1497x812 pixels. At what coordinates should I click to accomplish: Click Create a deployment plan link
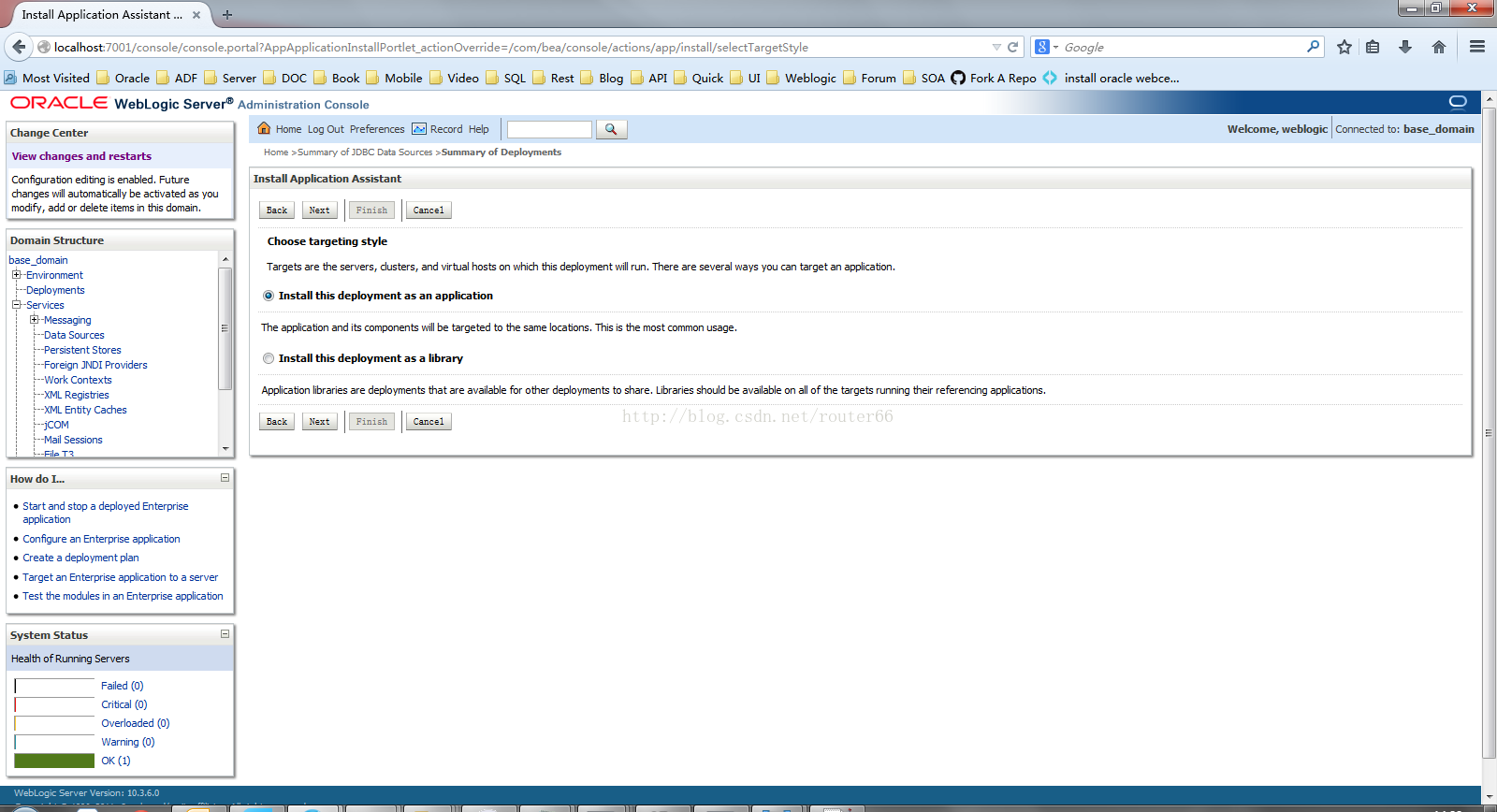point(80,558)
